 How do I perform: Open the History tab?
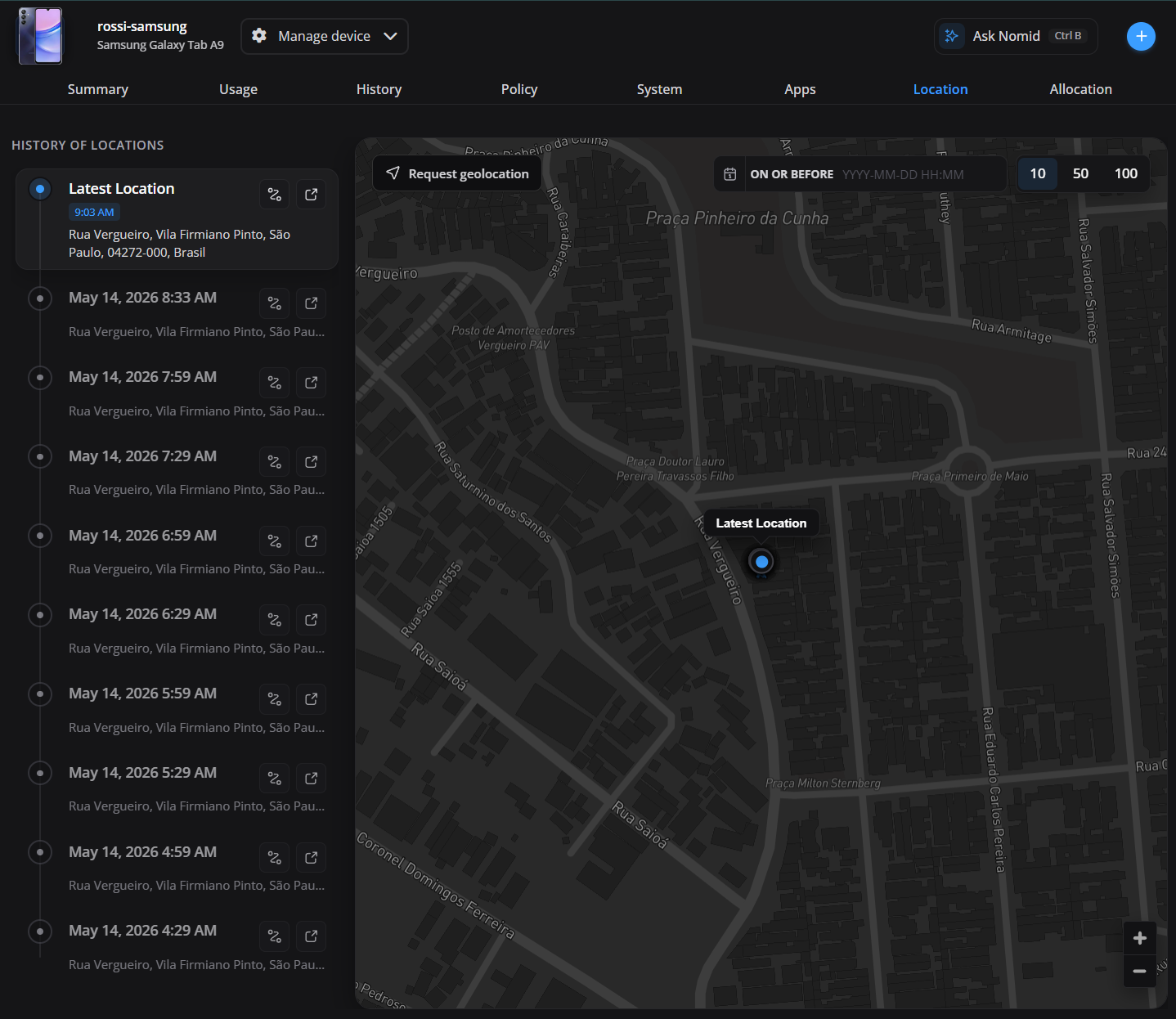pyautogui.click(x=379, y=89)
